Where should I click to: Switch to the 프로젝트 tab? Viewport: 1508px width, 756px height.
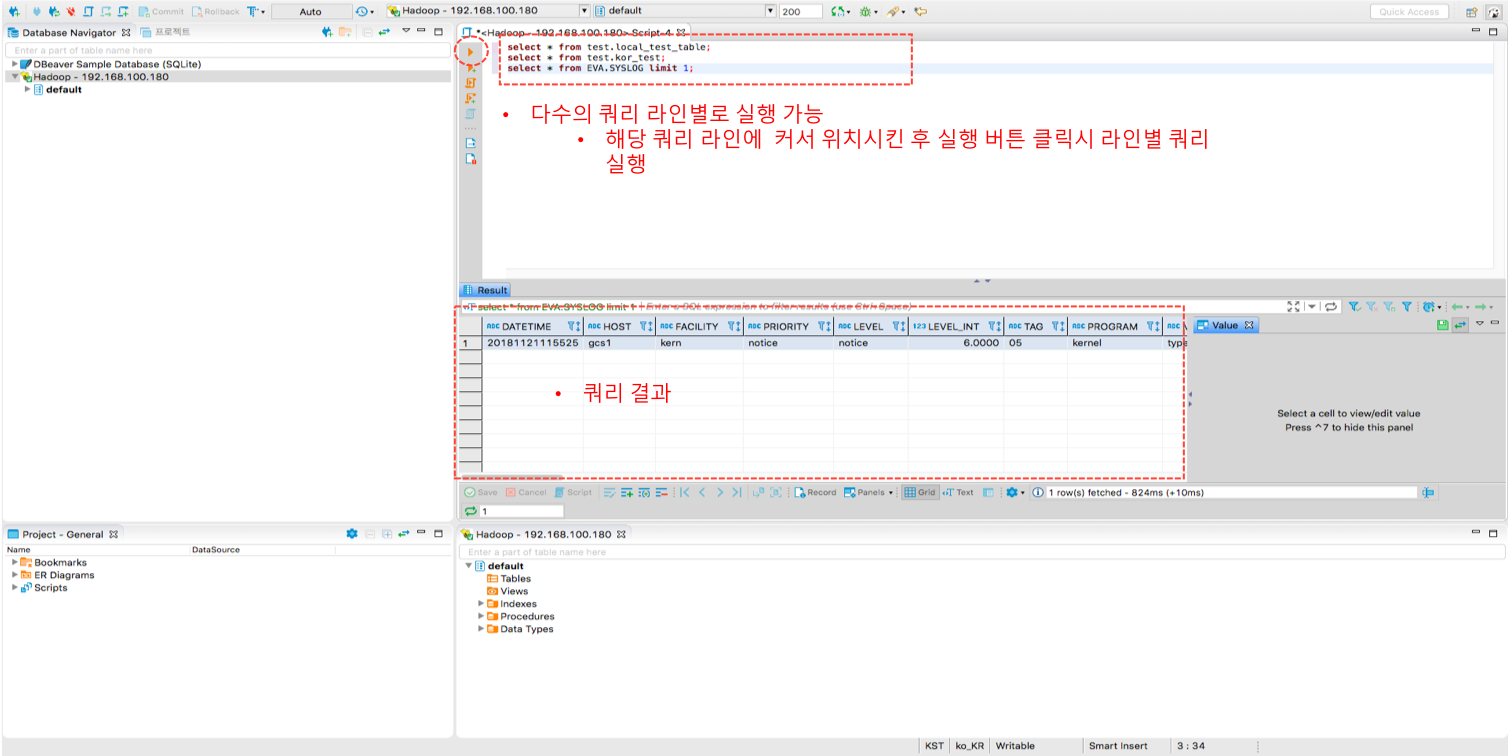(x=165, y=32)
